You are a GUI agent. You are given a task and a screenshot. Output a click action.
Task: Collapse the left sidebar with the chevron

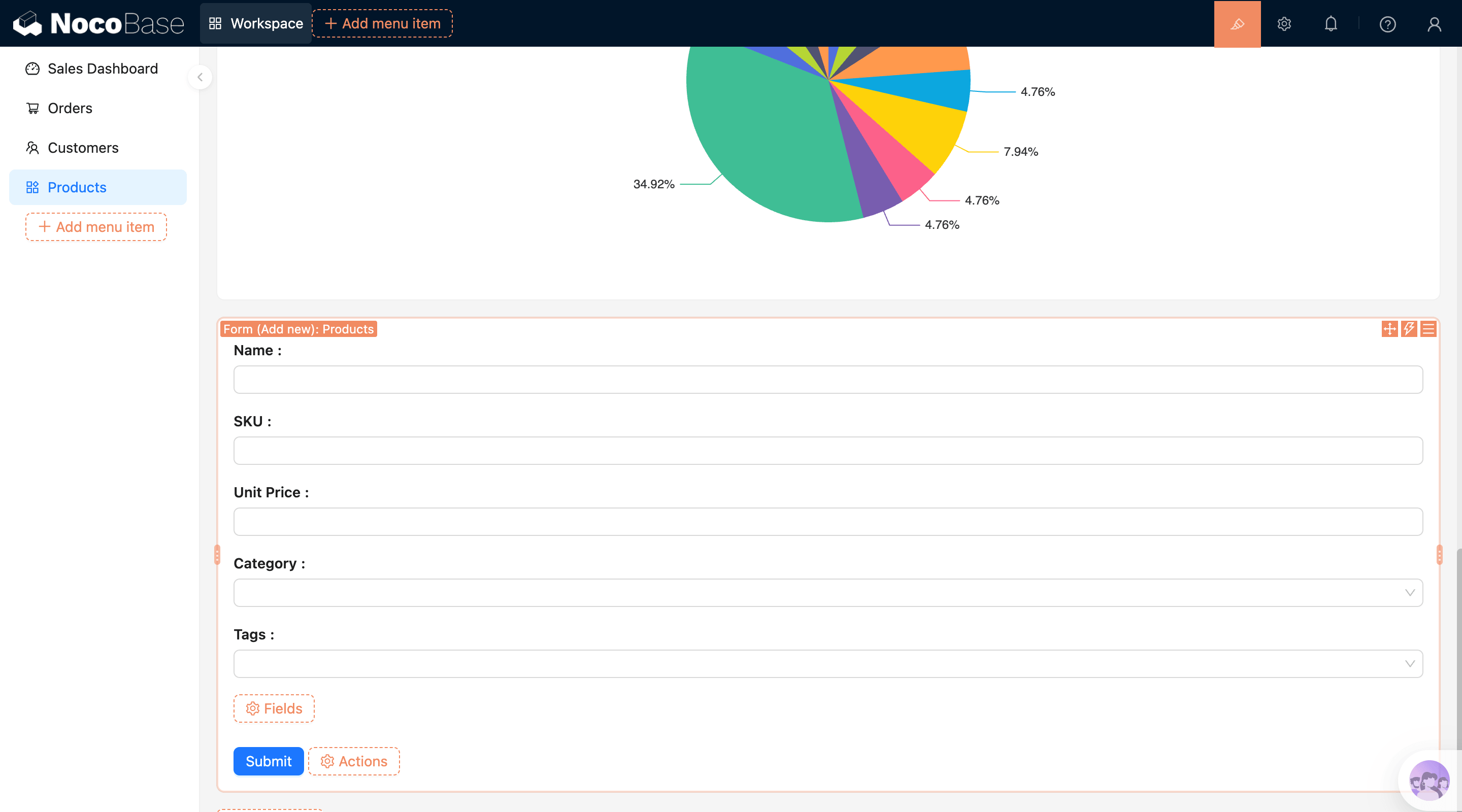click(200, 77)
